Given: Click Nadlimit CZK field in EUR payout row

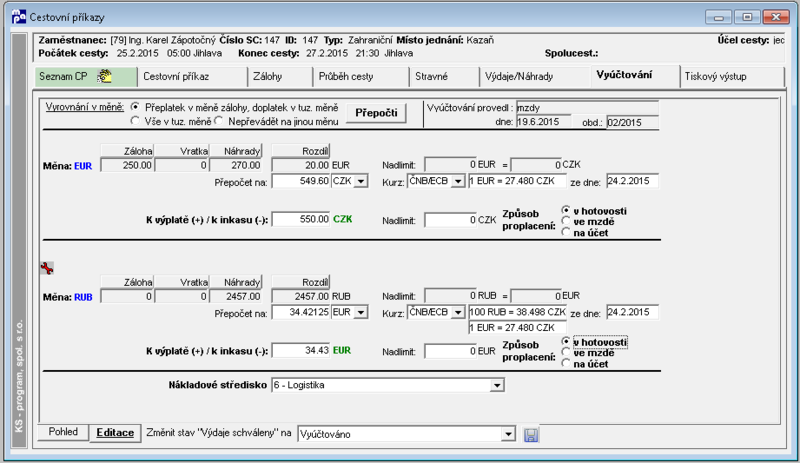Looking at the screenshot, I should (451, 220).
